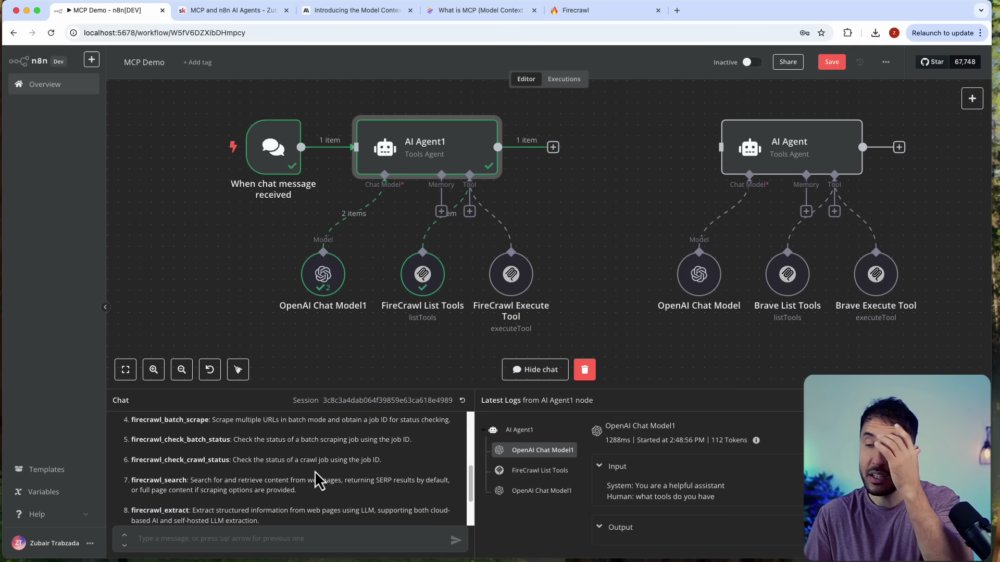Select AI Agent1 in the logs tree

(x=519, y=429)
